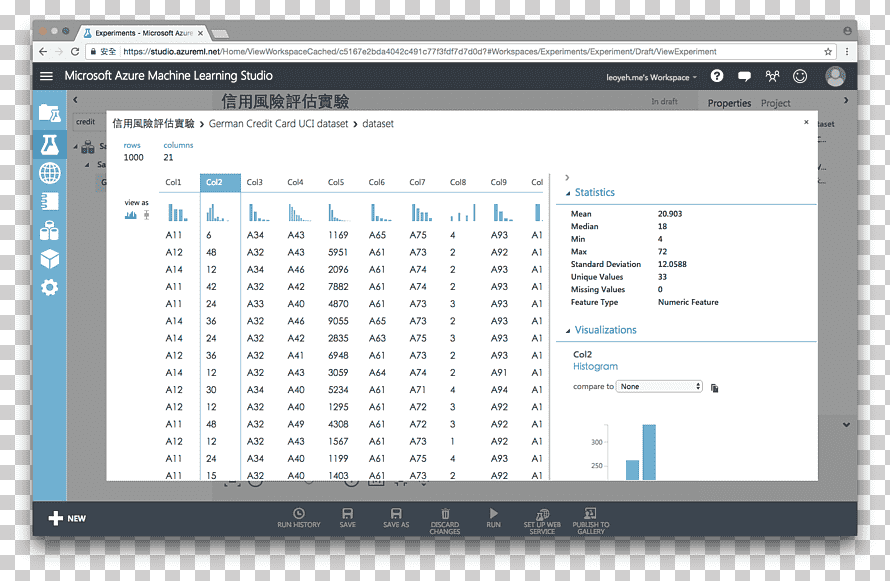Screen dimensions: 890x581
Task: Click the down chevron on right pane
Action: coord(846,424)
